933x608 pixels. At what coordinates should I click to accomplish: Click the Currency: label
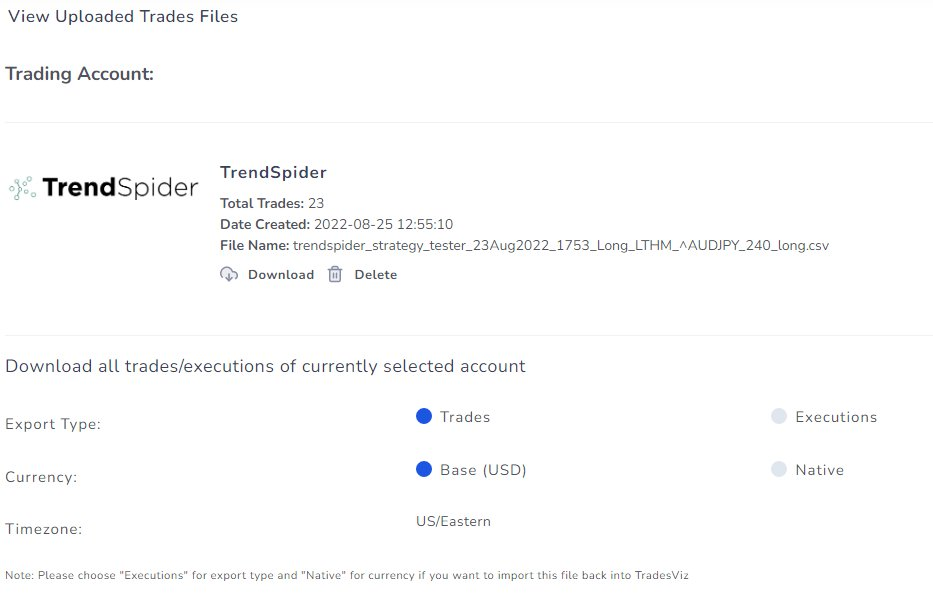click(41, 477)
